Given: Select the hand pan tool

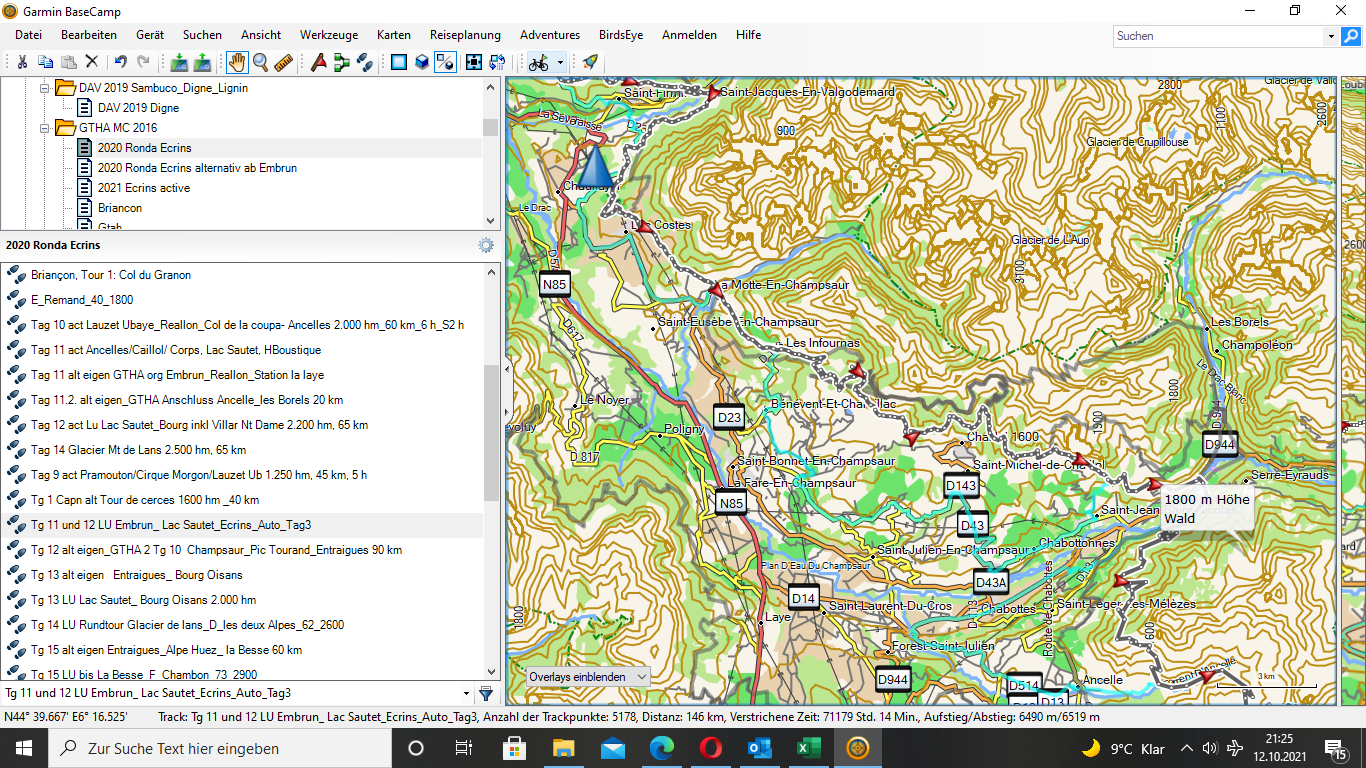Looking at the screenshot, I should 237,62.
